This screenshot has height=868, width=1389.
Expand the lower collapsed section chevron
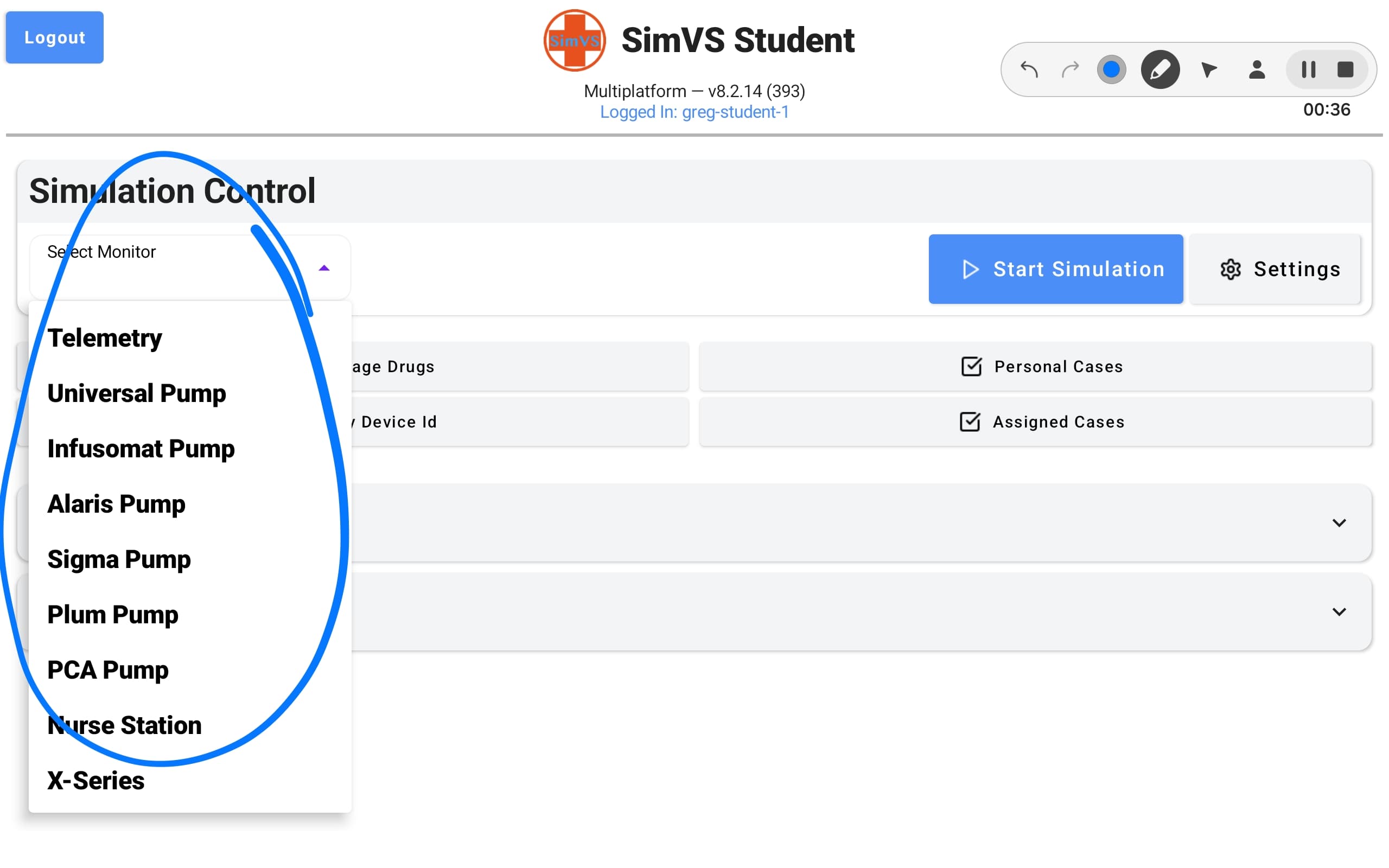click(1340, 611)
